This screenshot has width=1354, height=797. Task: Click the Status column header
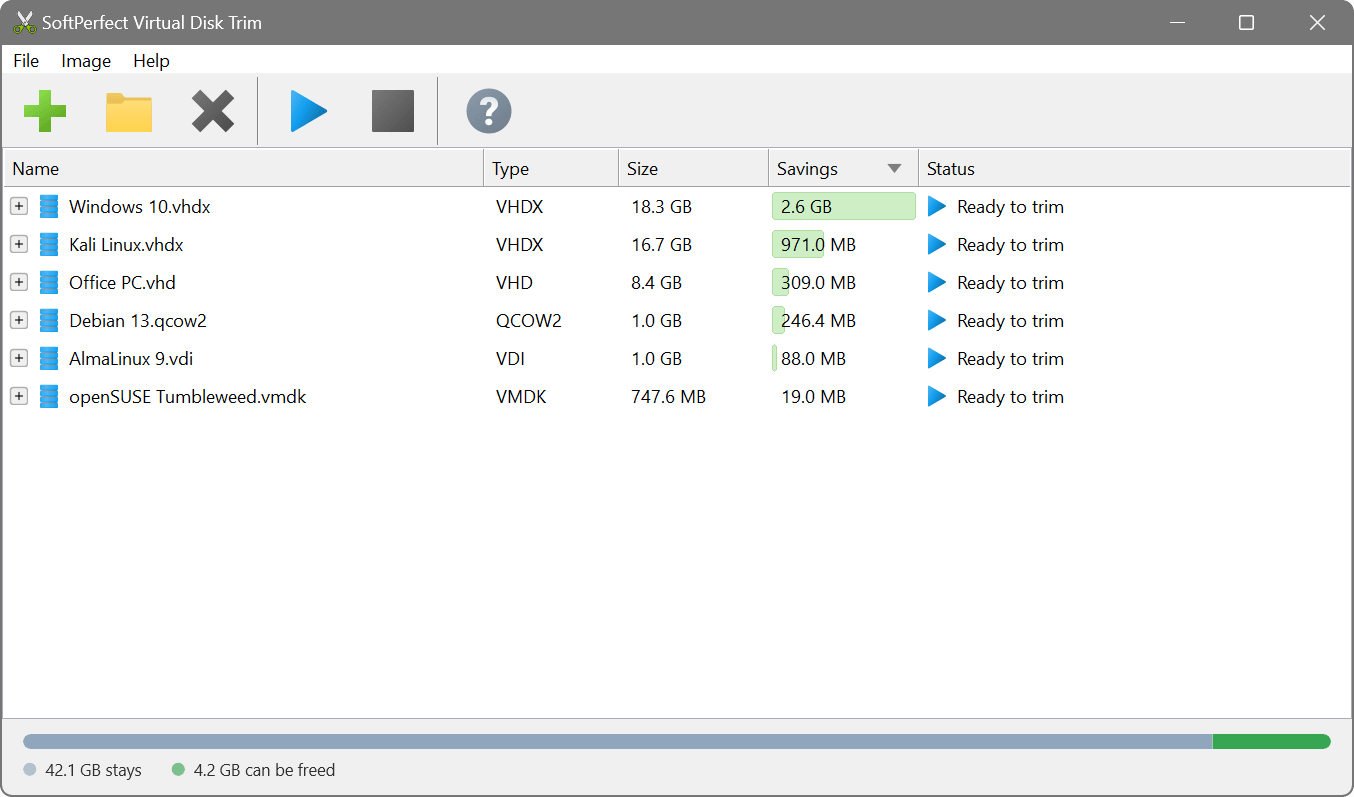click(1134, 169)
